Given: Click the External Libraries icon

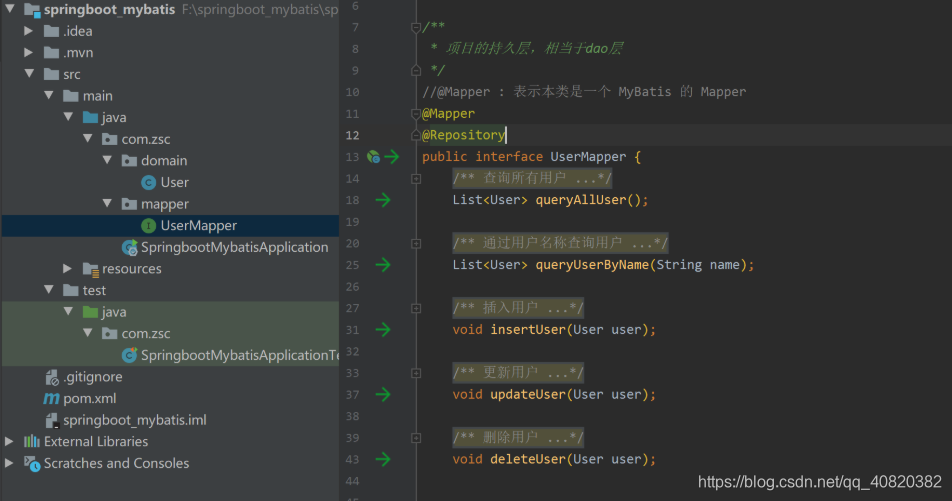Looking at the screenshot, I should 32,441.
